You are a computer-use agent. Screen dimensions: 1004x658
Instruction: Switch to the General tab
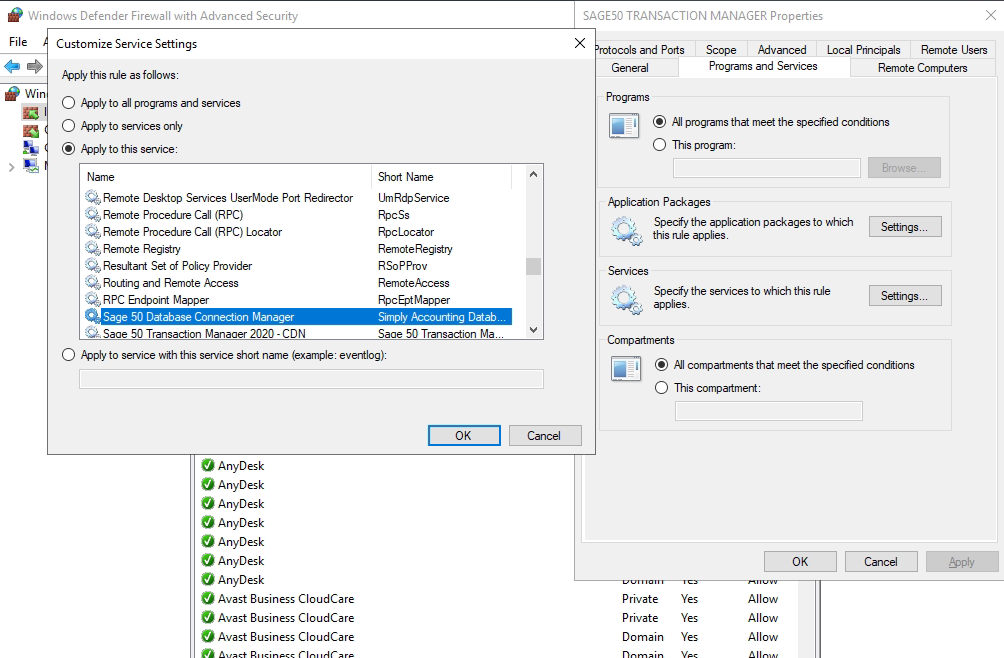click(x=630, y=68)
